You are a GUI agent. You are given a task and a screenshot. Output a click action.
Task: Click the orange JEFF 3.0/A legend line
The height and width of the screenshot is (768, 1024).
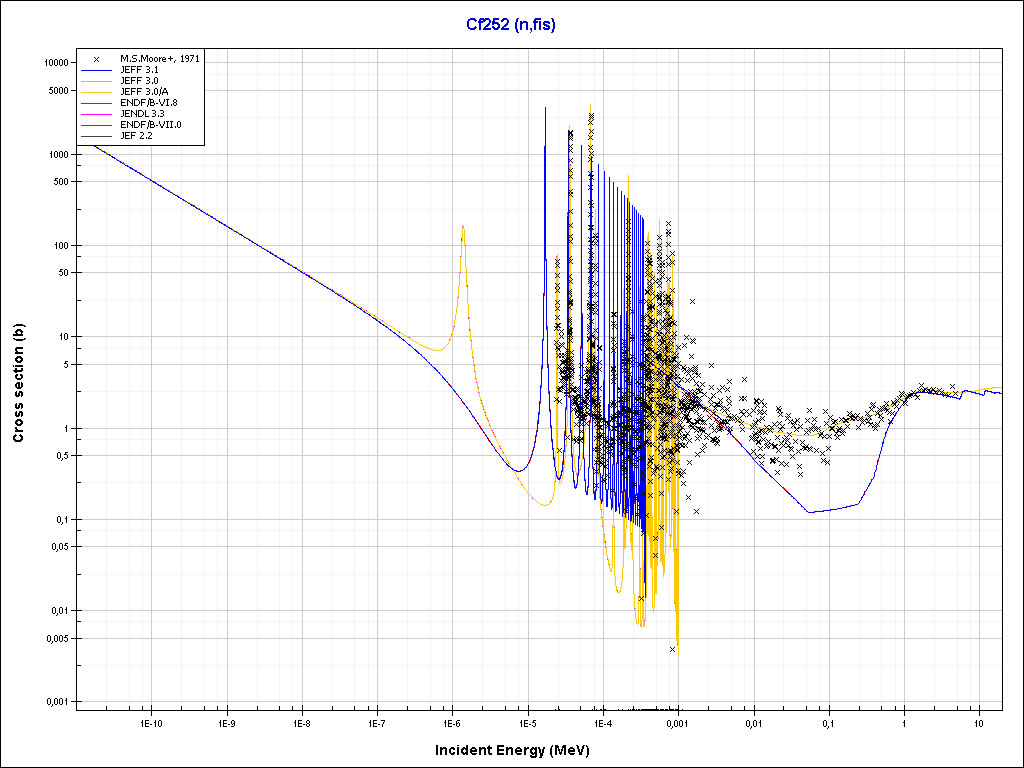click(x=96, y=92)
